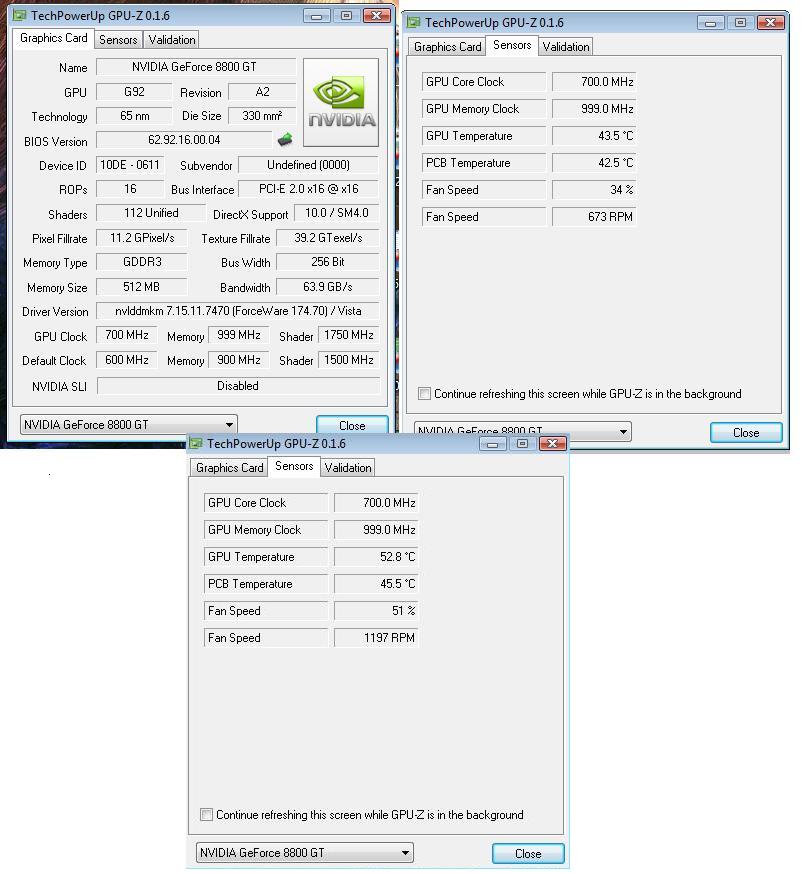804x874 pixels.
Task: Click the Technology value 65 nm
Action: (x=134, y=115)
